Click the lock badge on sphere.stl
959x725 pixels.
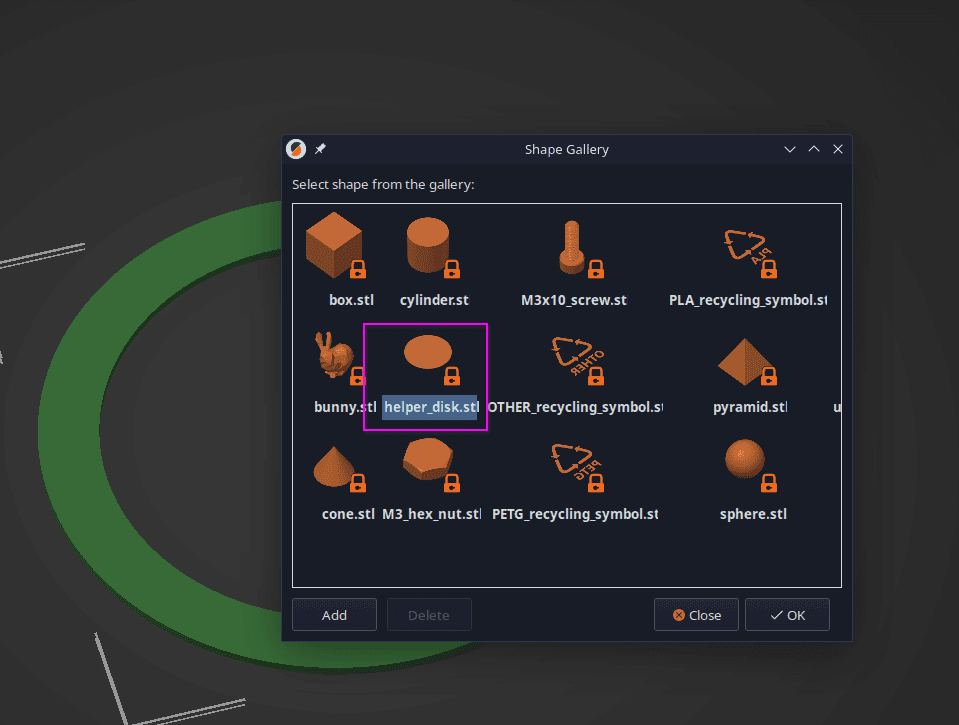point(769,483)
